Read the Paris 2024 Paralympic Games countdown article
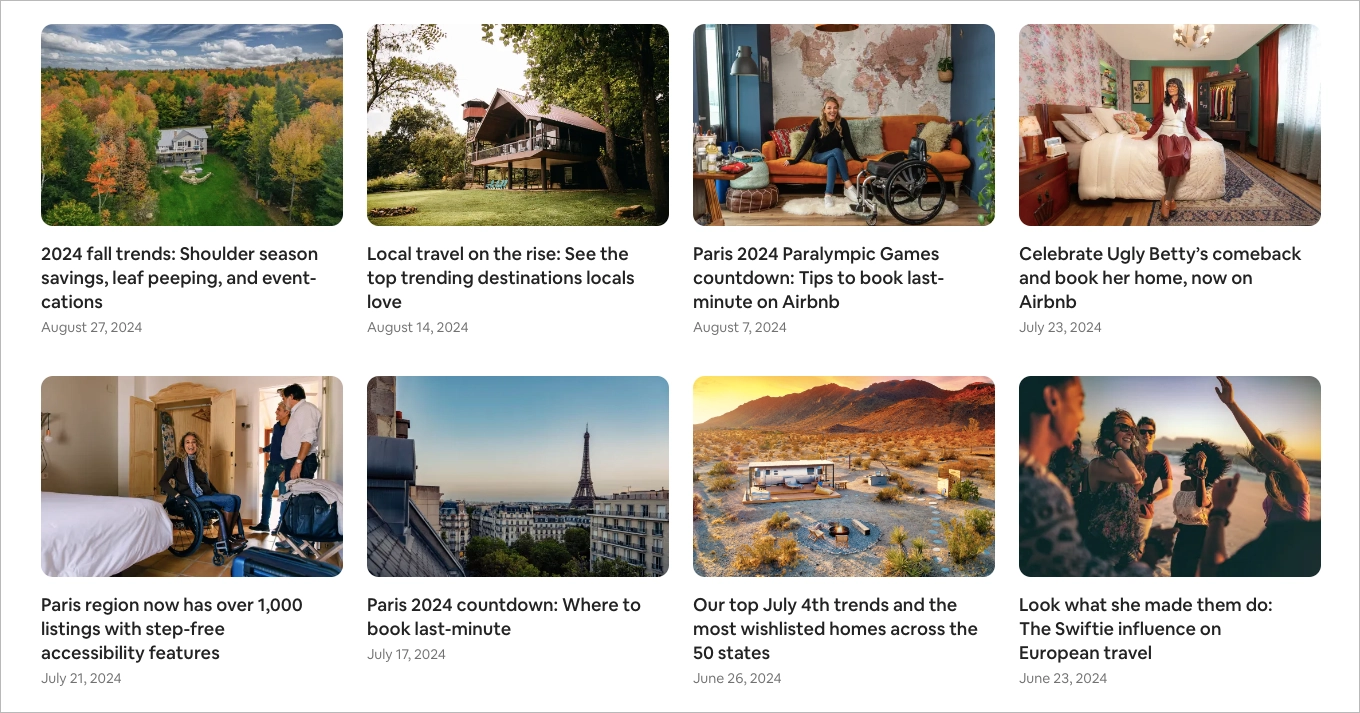 tap(818, 277)
